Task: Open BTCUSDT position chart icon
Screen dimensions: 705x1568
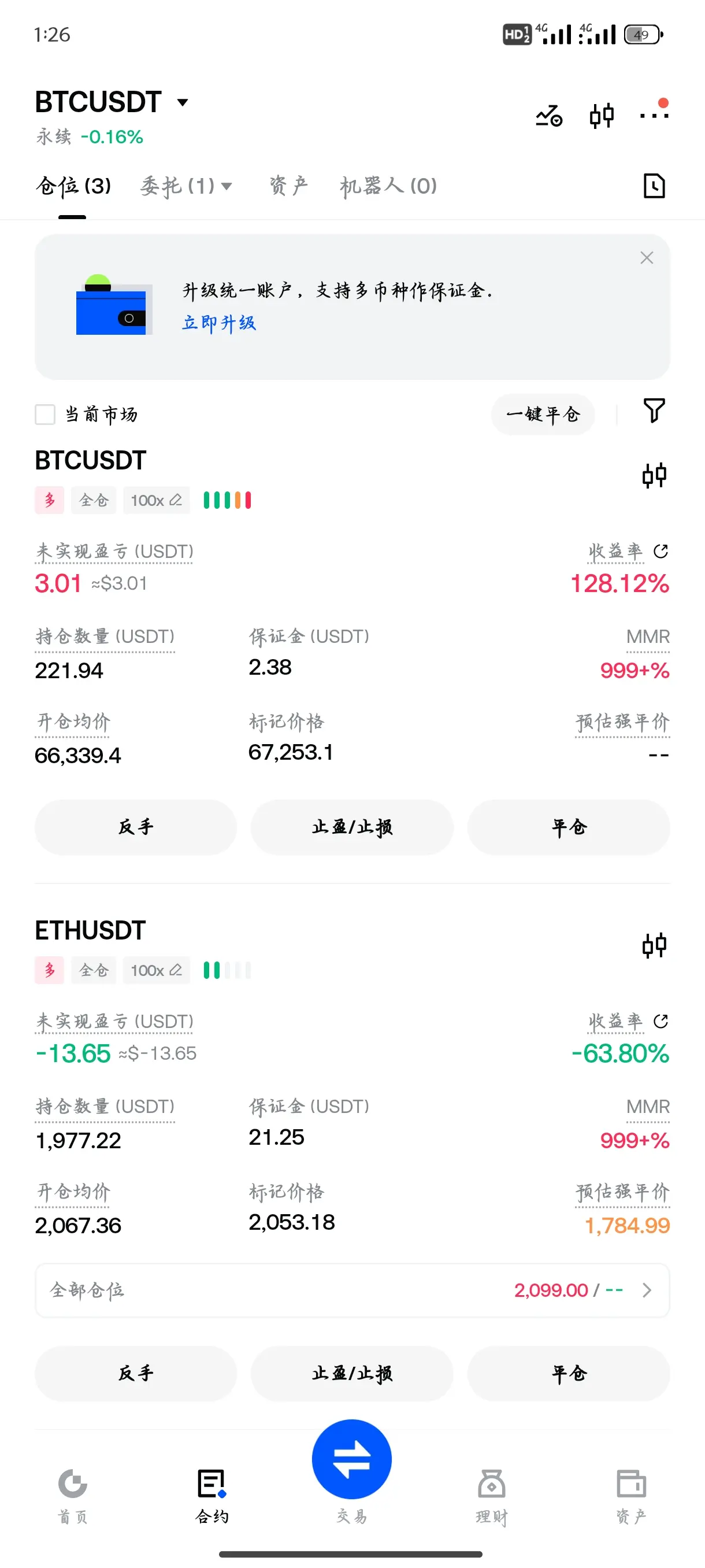Action: point(654,475)
